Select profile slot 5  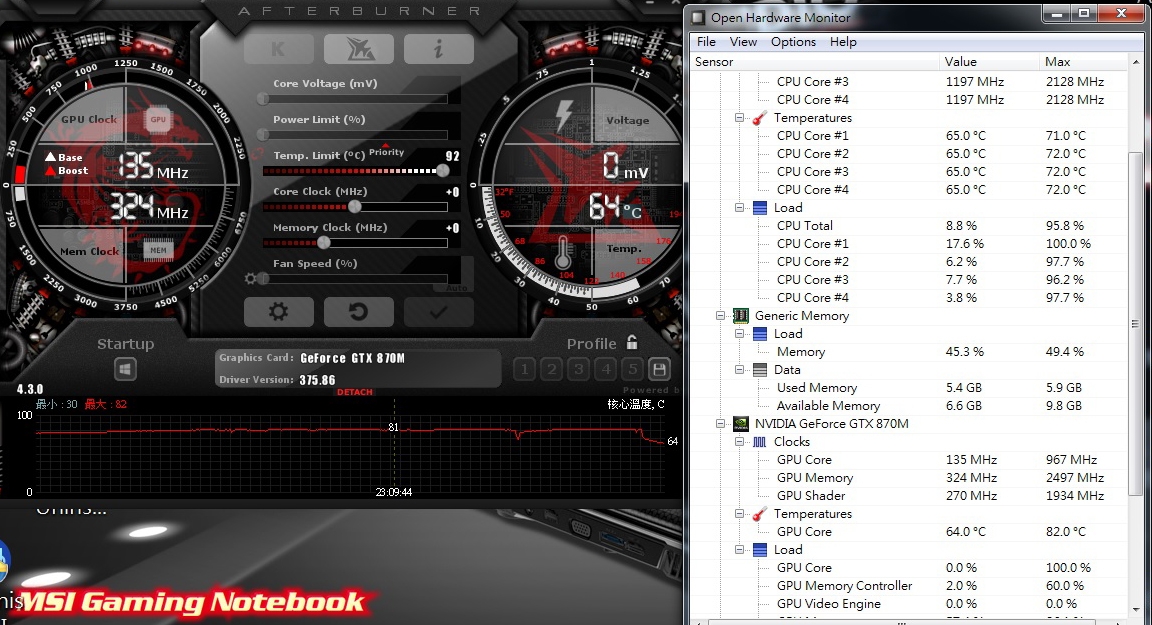pos(633,369)
